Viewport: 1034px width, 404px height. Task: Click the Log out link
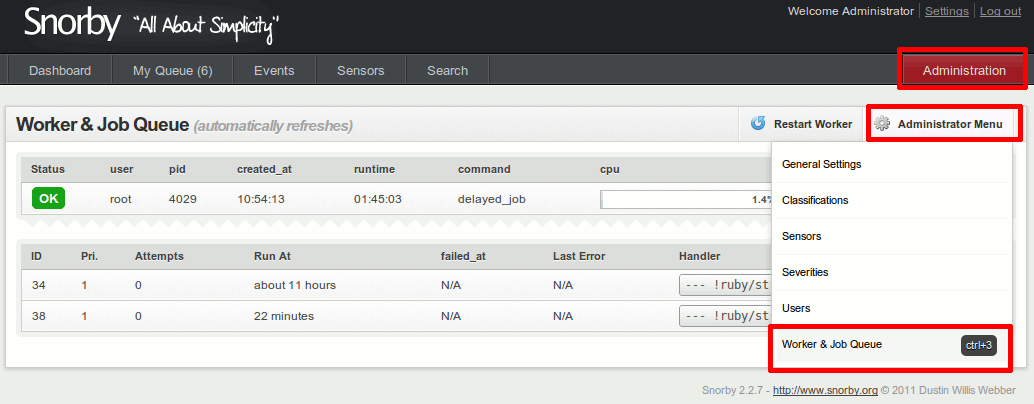pos(1000,11)
